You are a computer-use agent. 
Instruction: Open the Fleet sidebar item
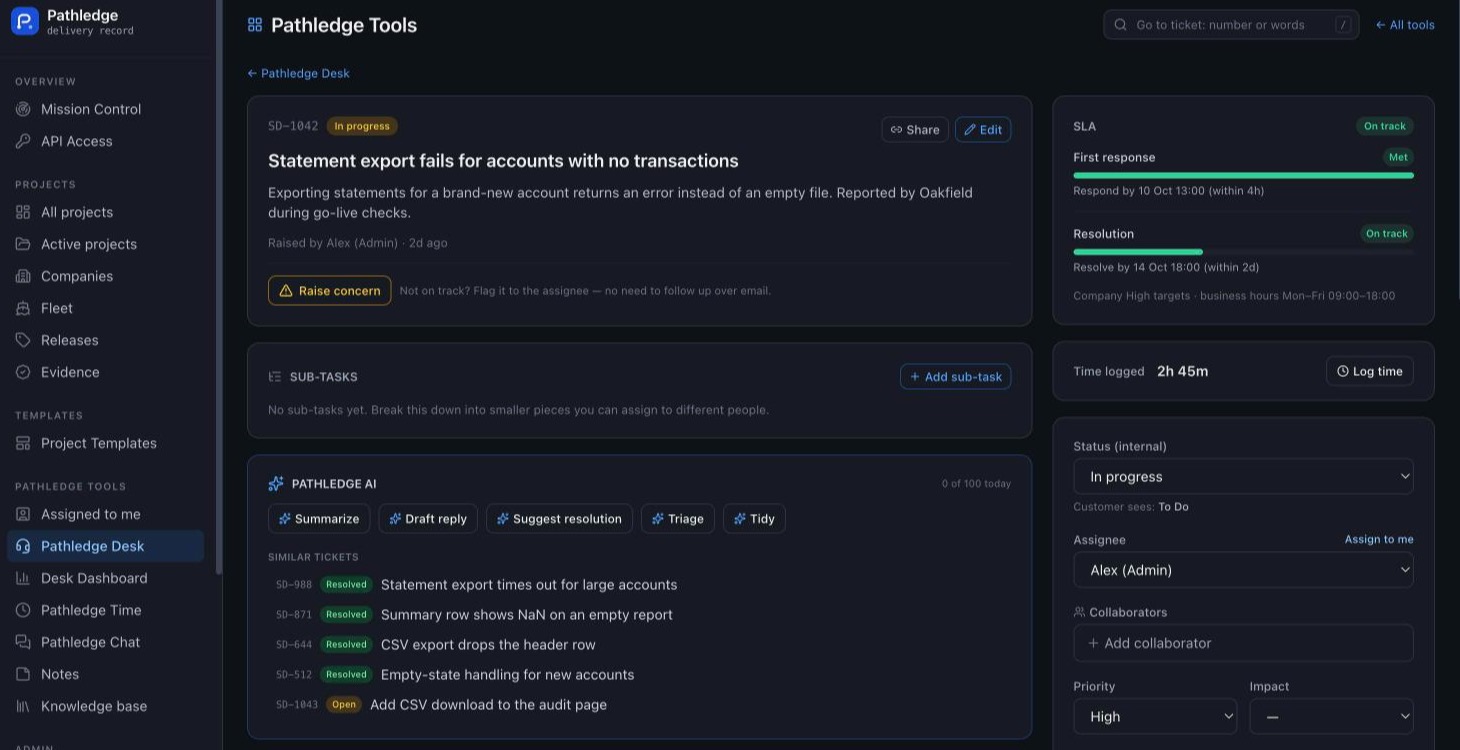point(105,308)
